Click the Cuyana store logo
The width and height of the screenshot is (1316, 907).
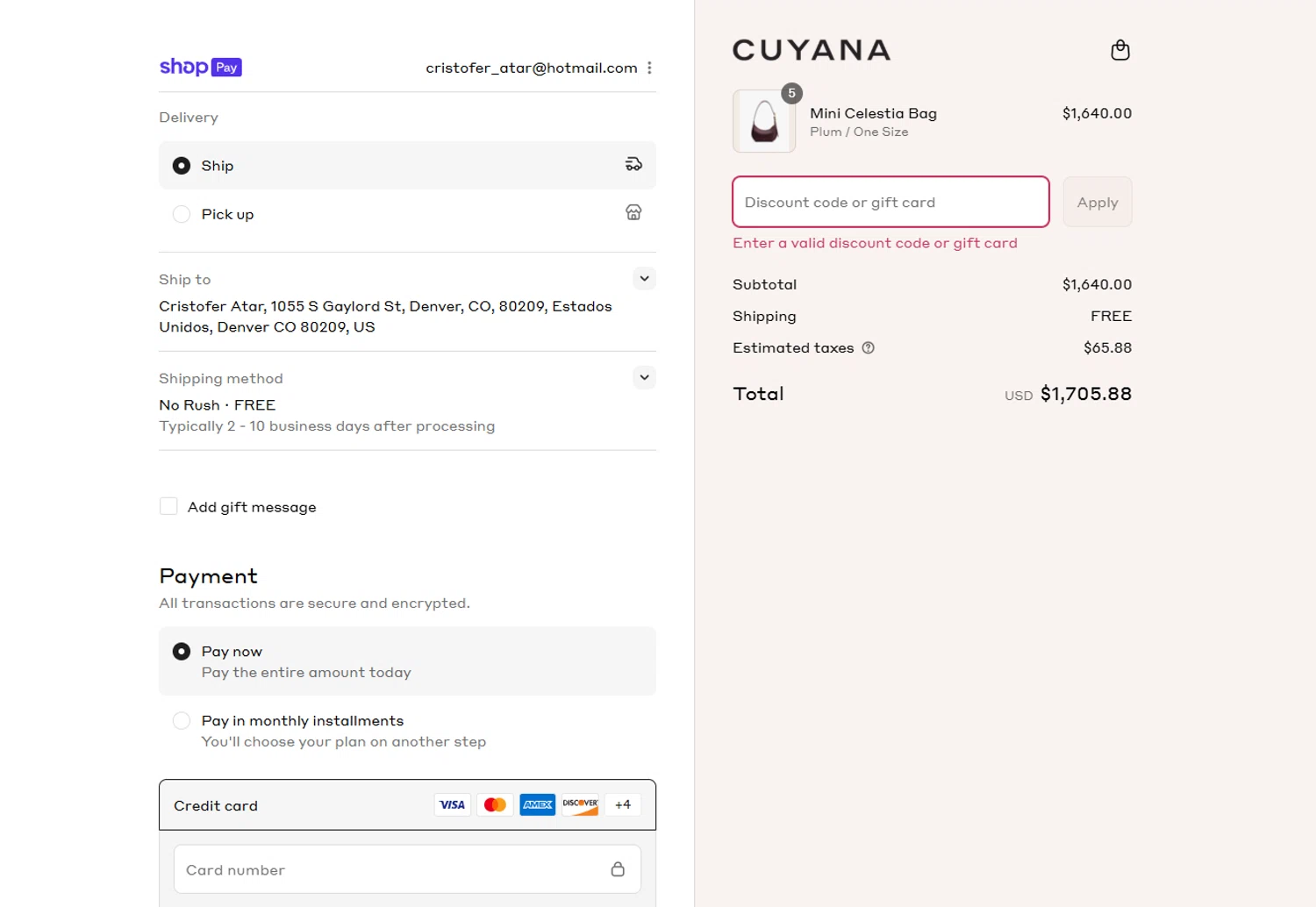(812, 50)
